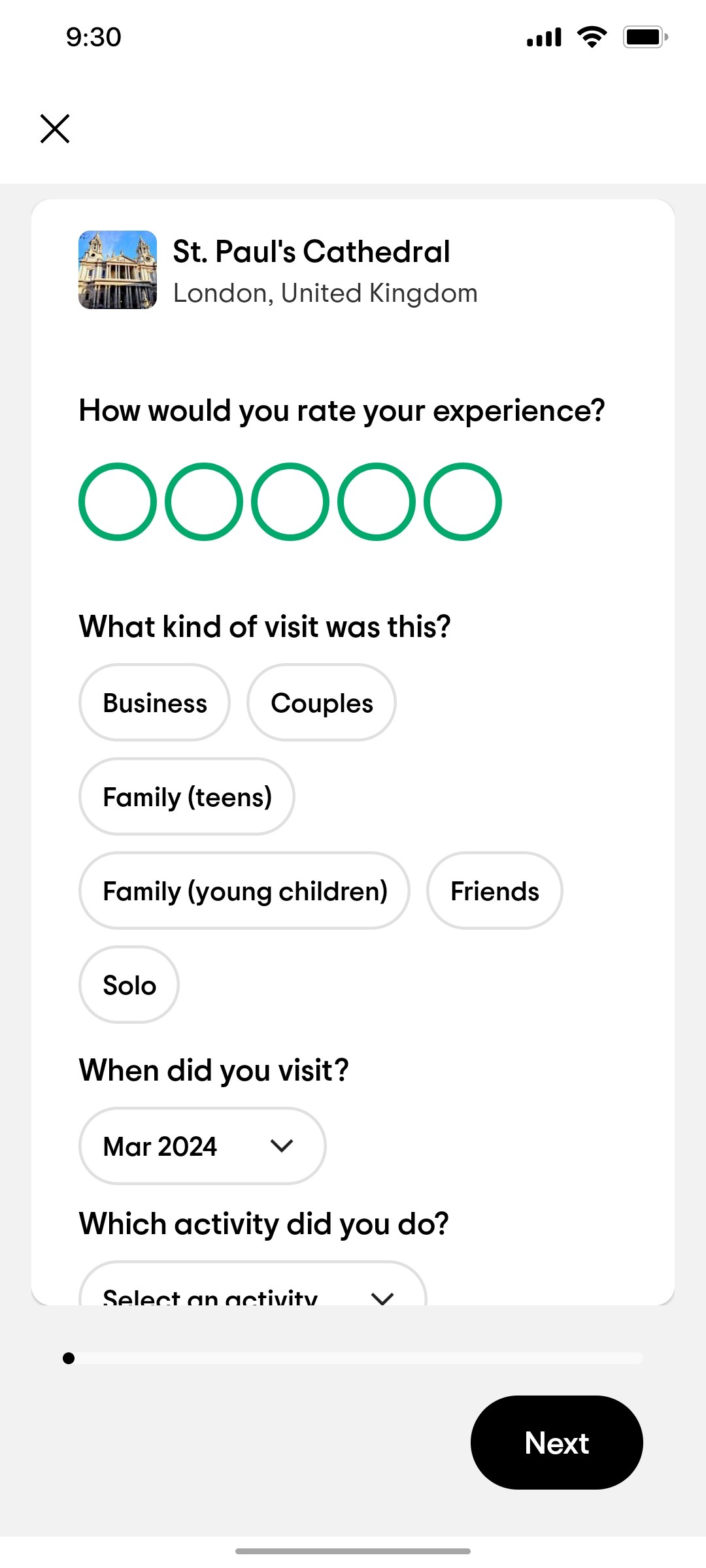Viewport: 706px width, 1568px height.
Task: Toggle the Family (teens) chip
Action: 186,796
